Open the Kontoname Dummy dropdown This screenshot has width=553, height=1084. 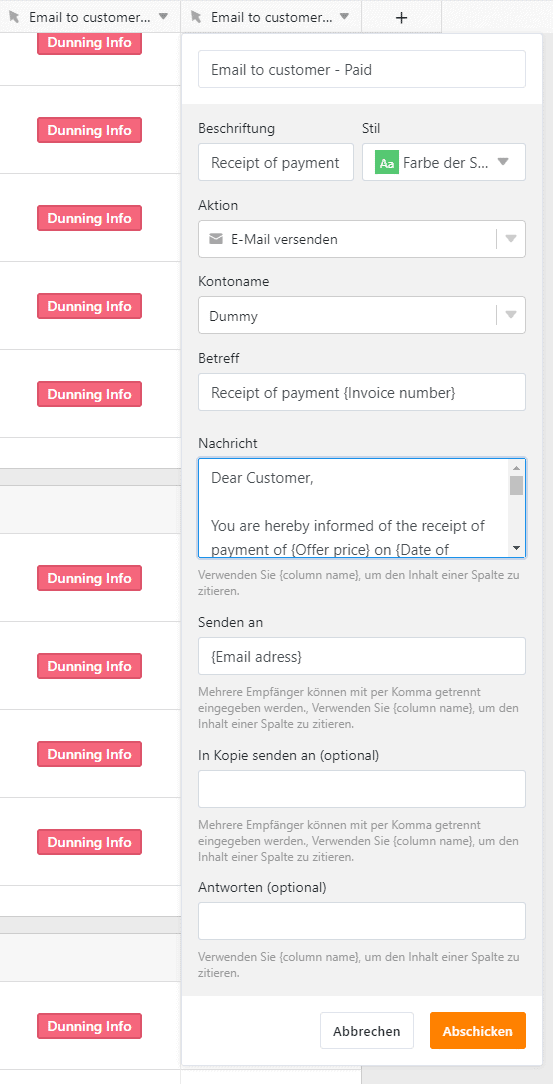[x=511, y=316]
